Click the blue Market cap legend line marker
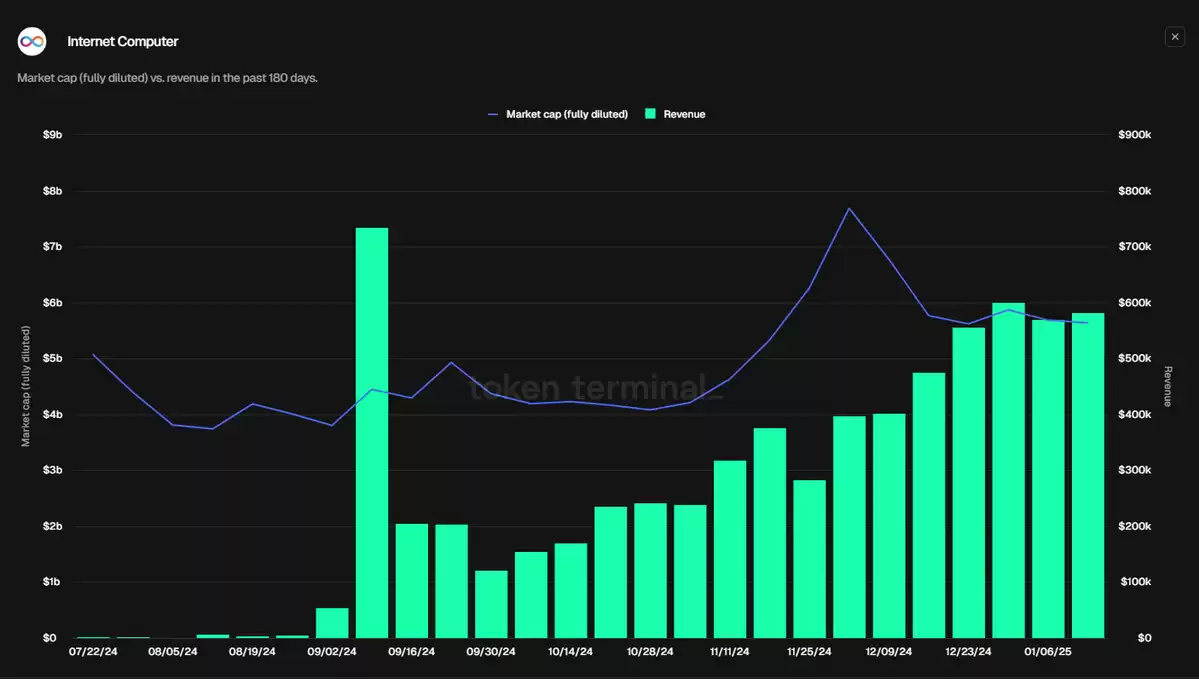Image resolution: width=1199 pixels, height=679 pixels. pyautogui.click(x=493, y=115)
